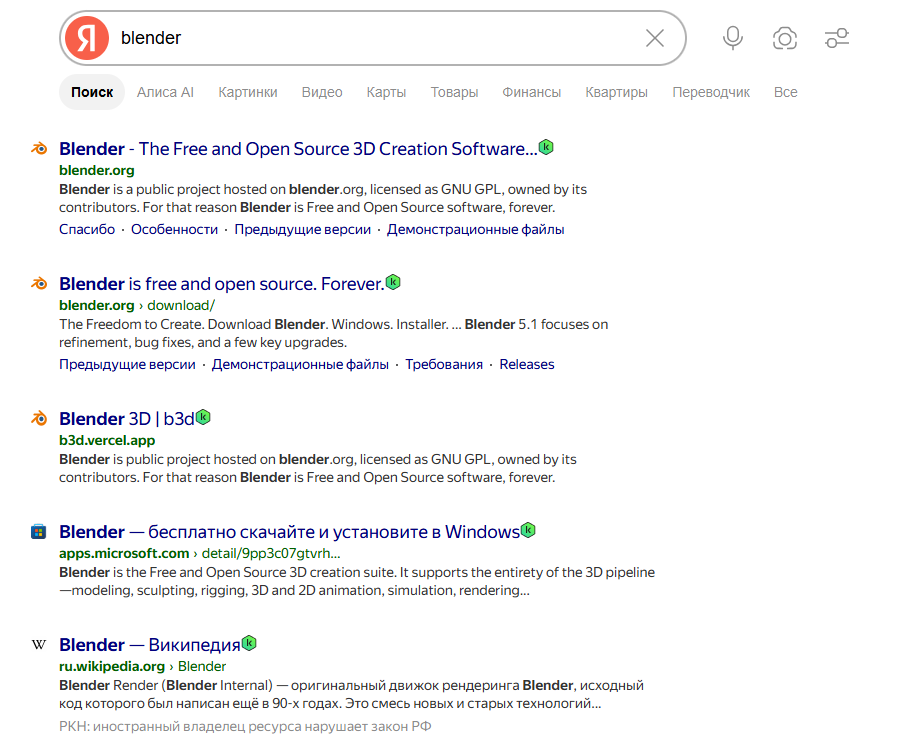Open the b3d.vercel.app URL

(107, 440)
